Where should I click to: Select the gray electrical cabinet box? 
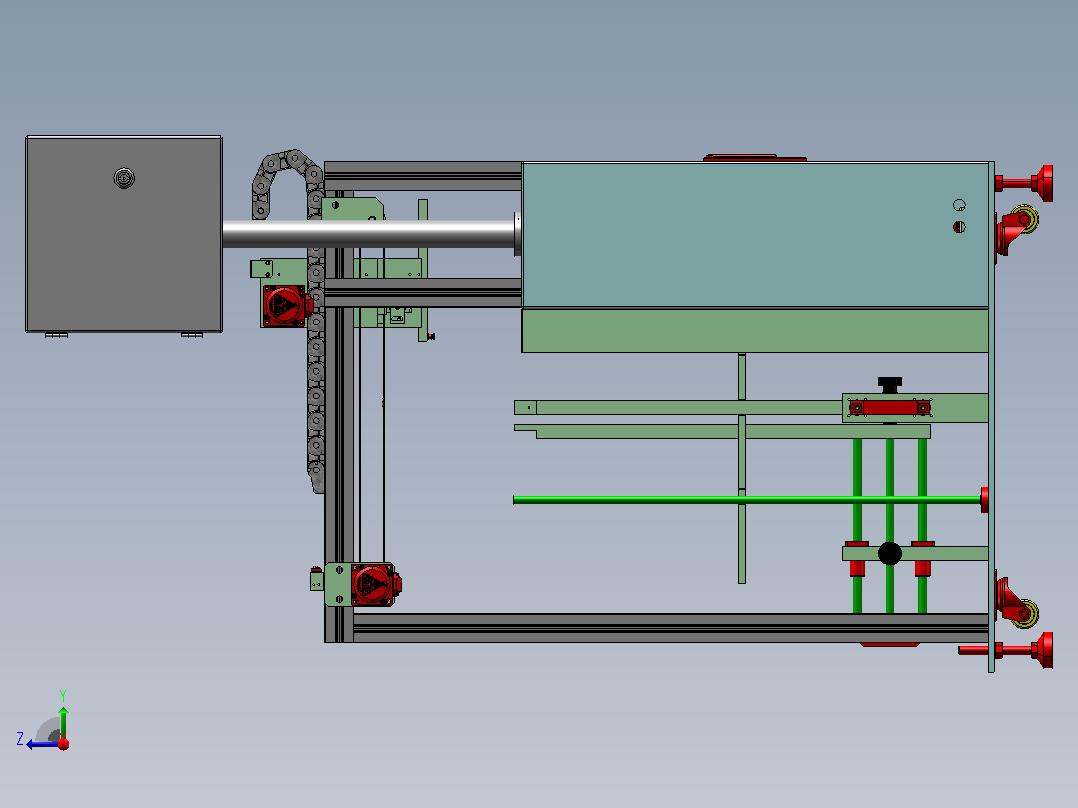(124, 234)
